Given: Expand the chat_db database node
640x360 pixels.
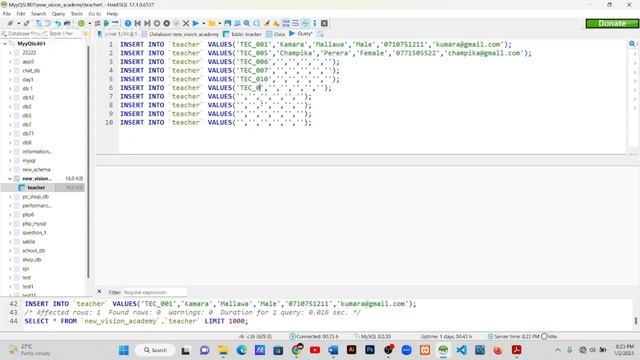Looking at the screenshot, I should coord(10,71).
